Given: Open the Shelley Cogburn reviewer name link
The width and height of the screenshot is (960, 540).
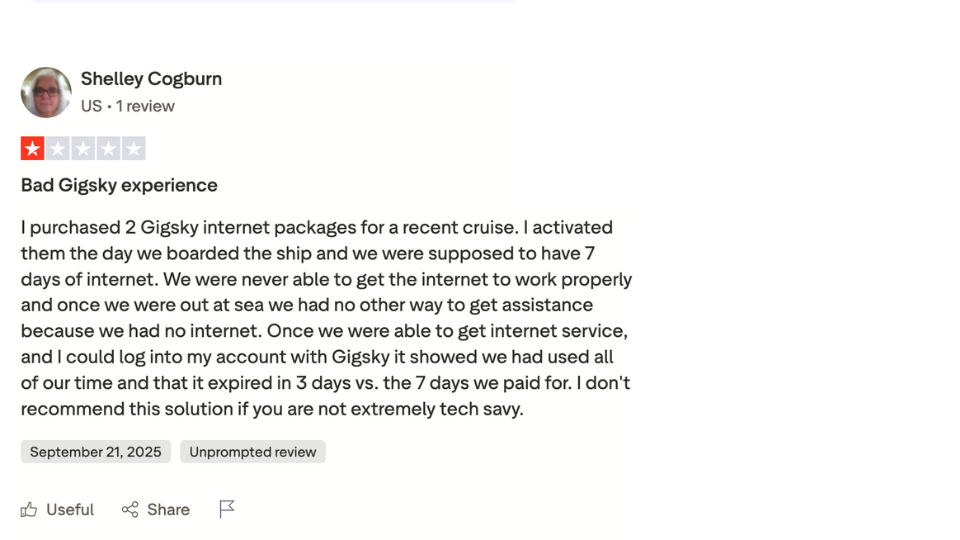Looking at the screenshot, I should click(x=151, y=79).
